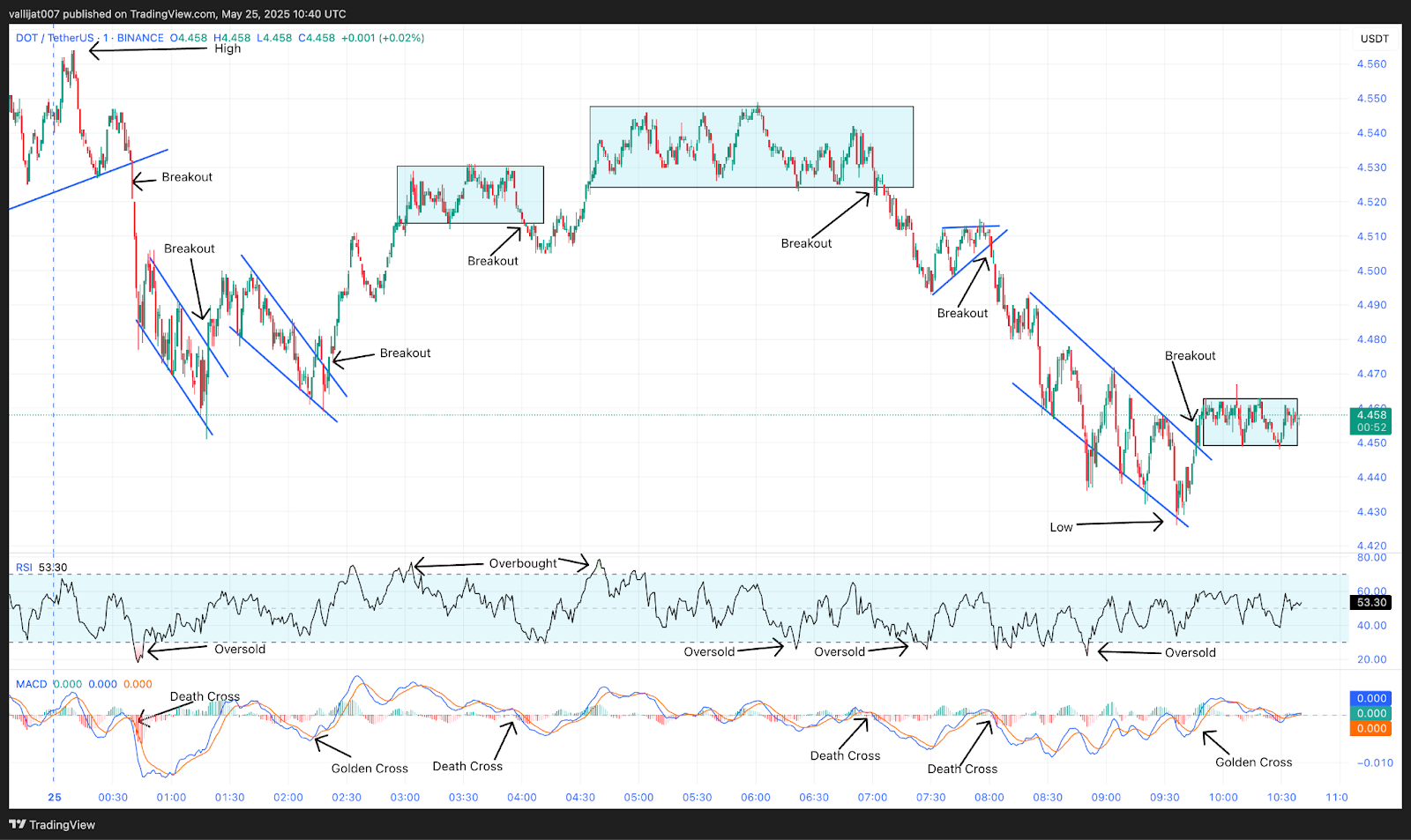1411x840 pixels.
Task: Click the 4.470 price axis label
Action: pyautogui.click(x=1371, y=374)
